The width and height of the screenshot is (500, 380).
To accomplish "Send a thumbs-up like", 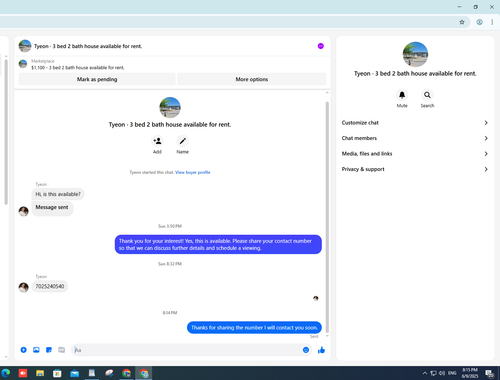I will [x=321, y=350].
